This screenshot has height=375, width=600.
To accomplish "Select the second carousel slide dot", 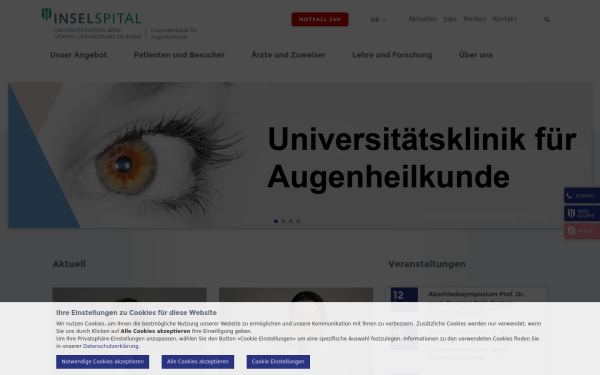I will pos(283,221).
